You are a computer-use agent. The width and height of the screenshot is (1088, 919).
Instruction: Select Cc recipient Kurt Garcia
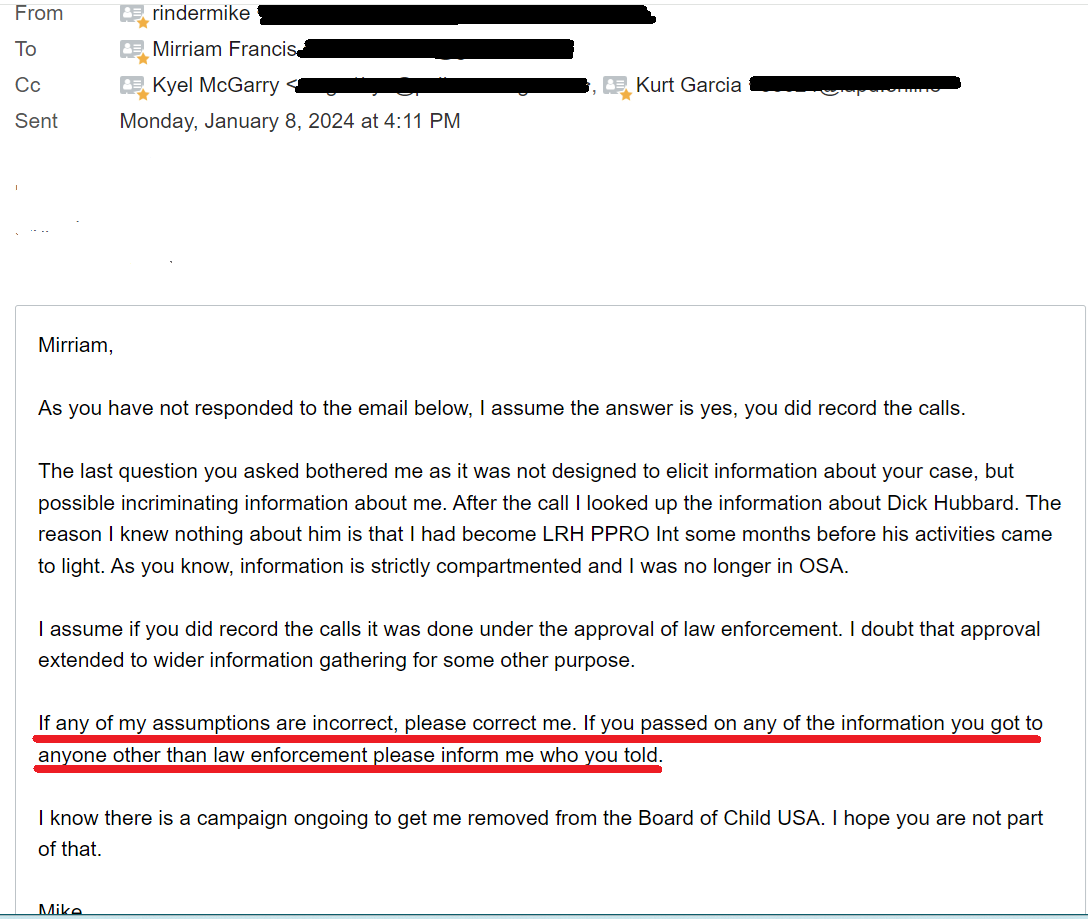[688, 86]
